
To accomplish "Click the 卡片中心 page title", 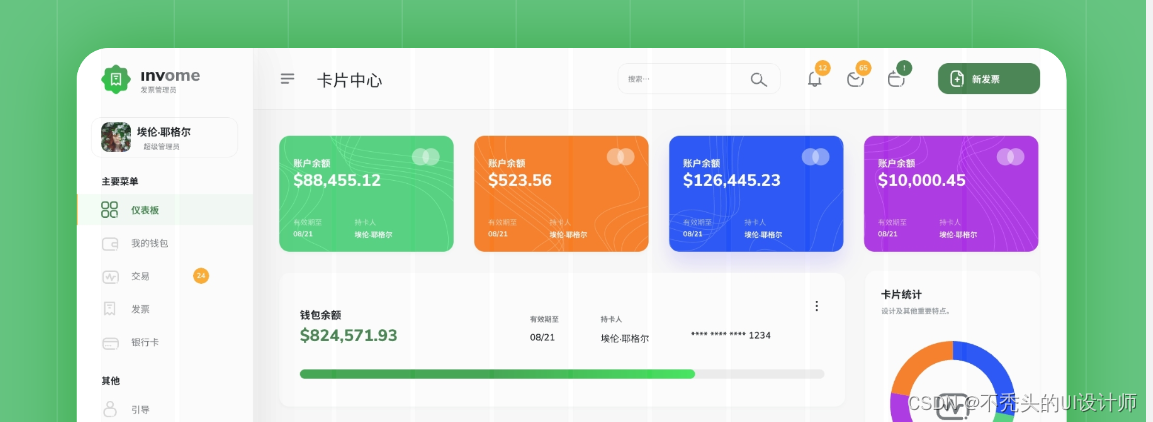I will click(x=349, y=80).
